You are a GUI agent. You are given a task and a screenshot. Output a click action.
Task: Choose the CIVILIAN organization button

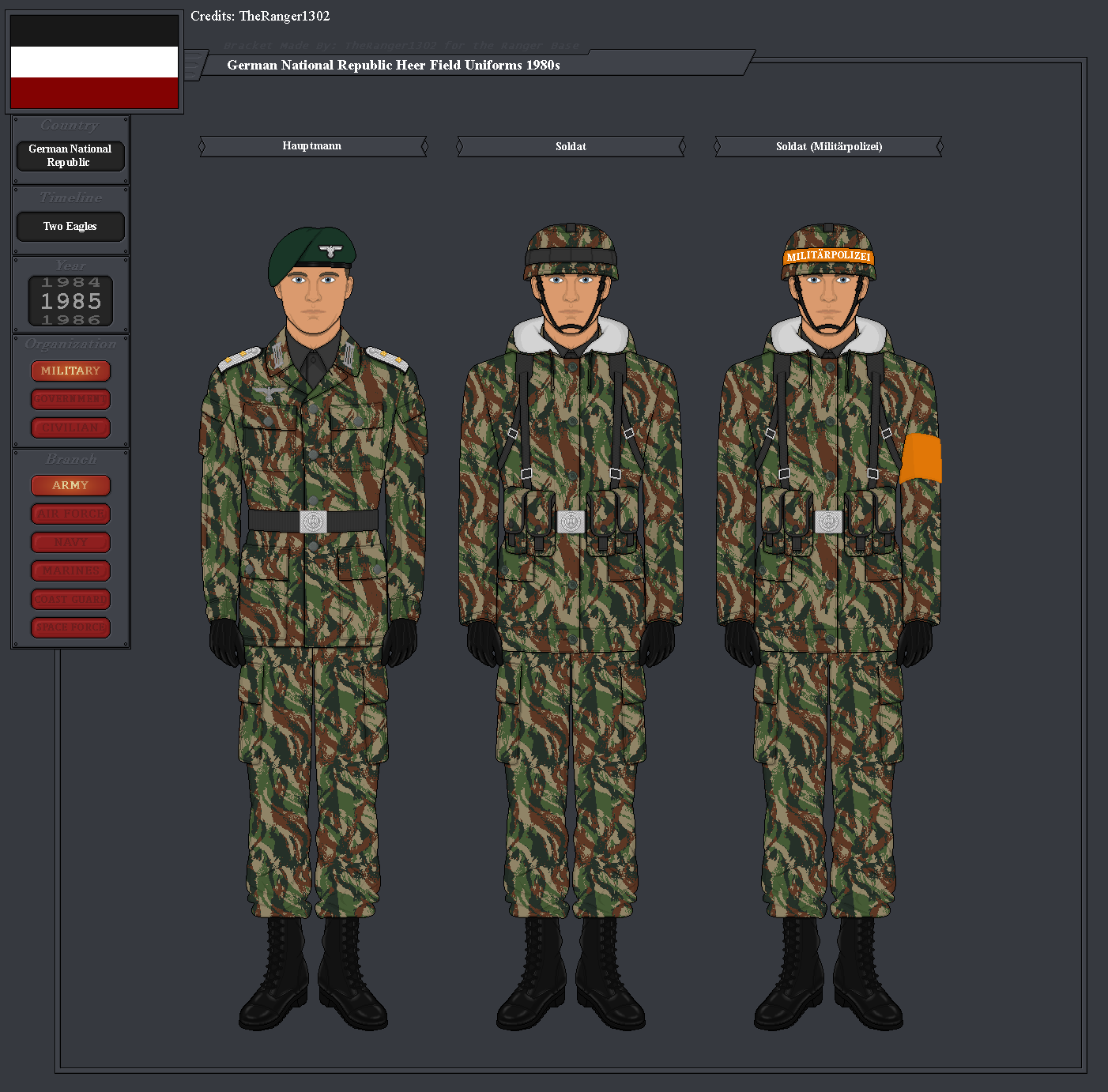click(x=70, y=427)
